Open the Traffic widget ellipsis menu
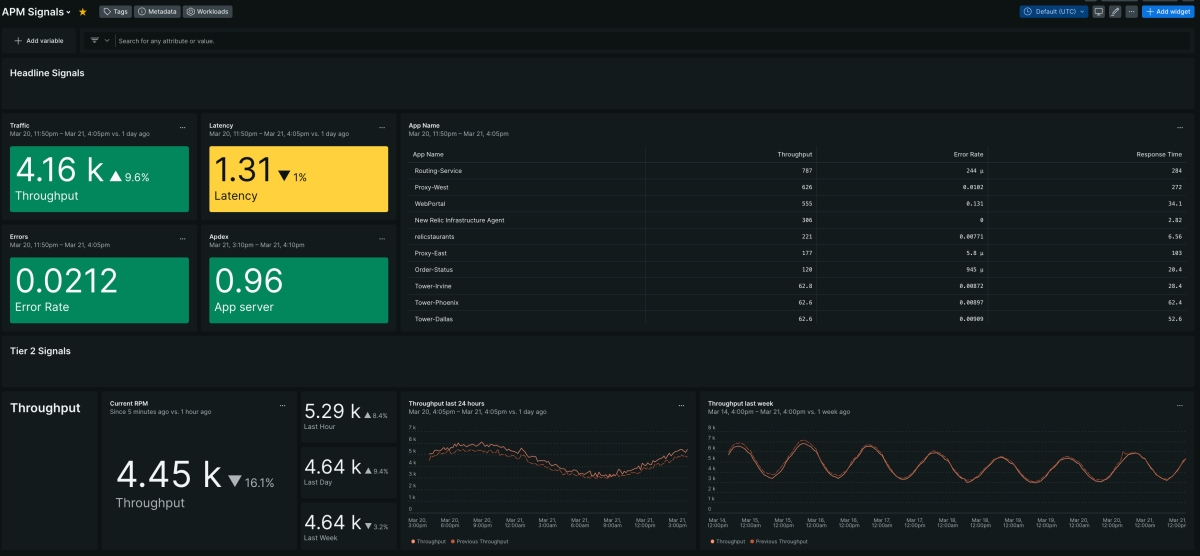This screenshot has width=1200, height=556. click(182, 127)
